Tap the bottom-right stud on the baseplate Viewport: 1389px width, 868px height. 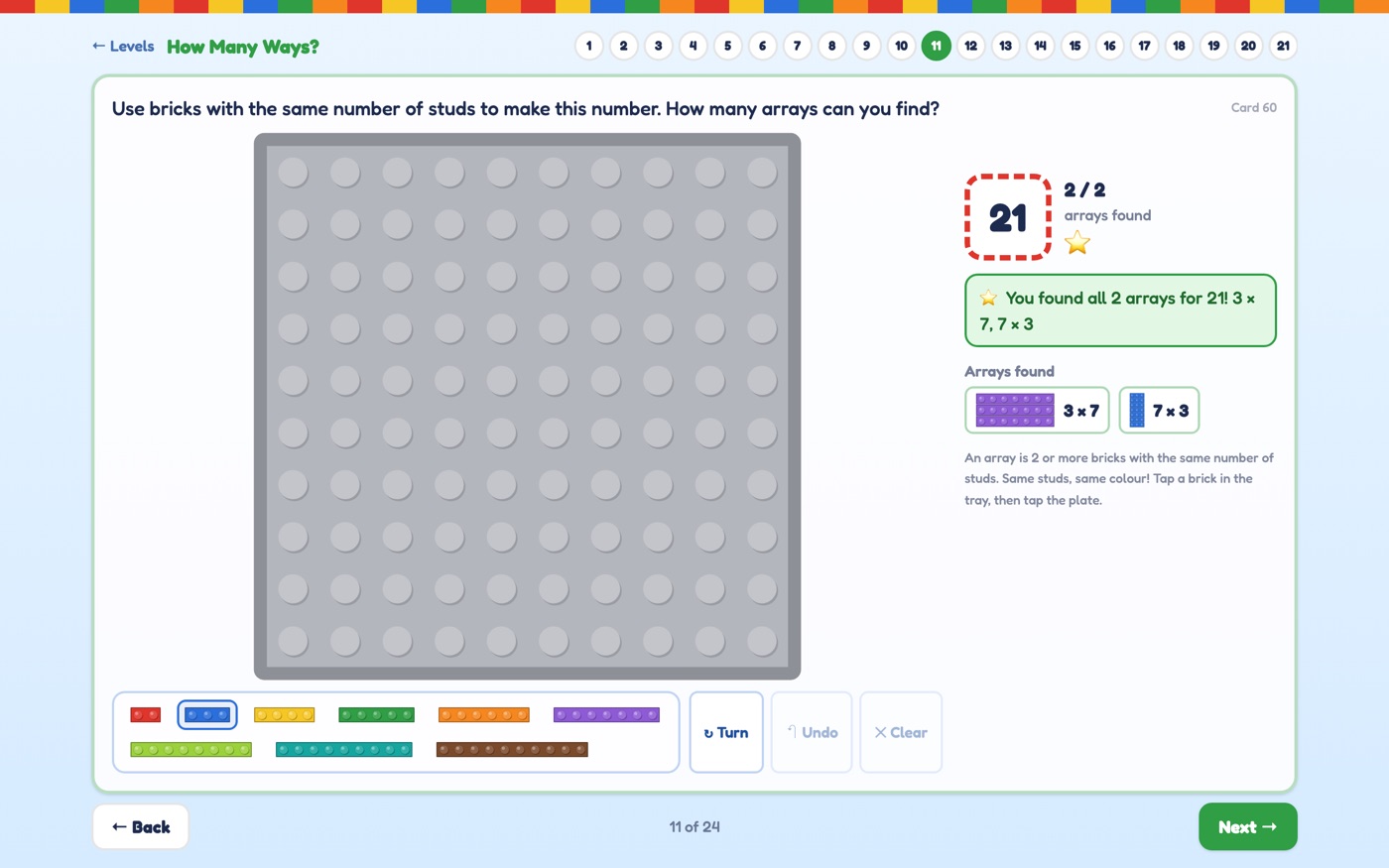(762, 641)
